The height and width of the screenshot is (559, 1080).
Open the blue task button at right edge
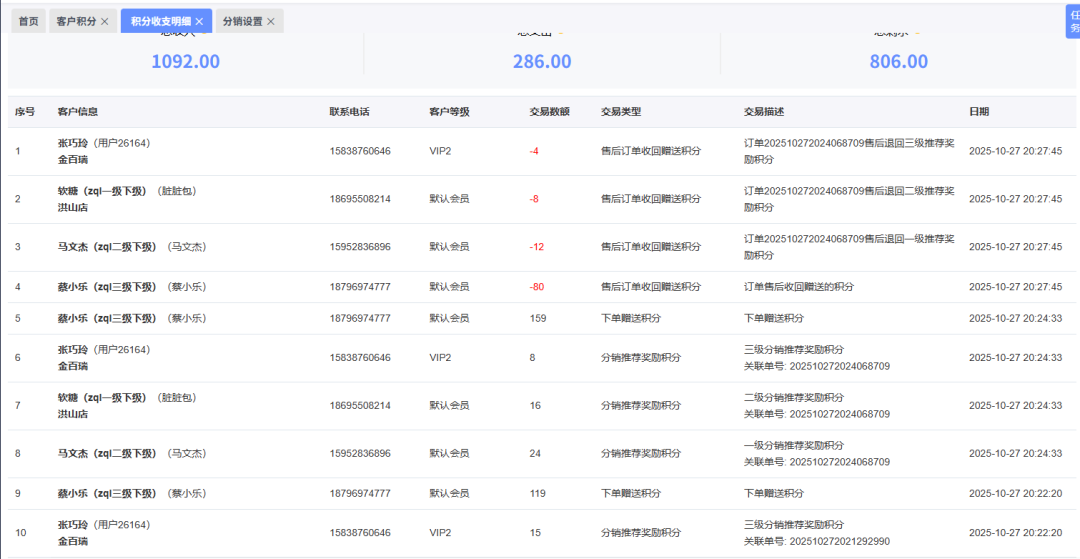1073,21
